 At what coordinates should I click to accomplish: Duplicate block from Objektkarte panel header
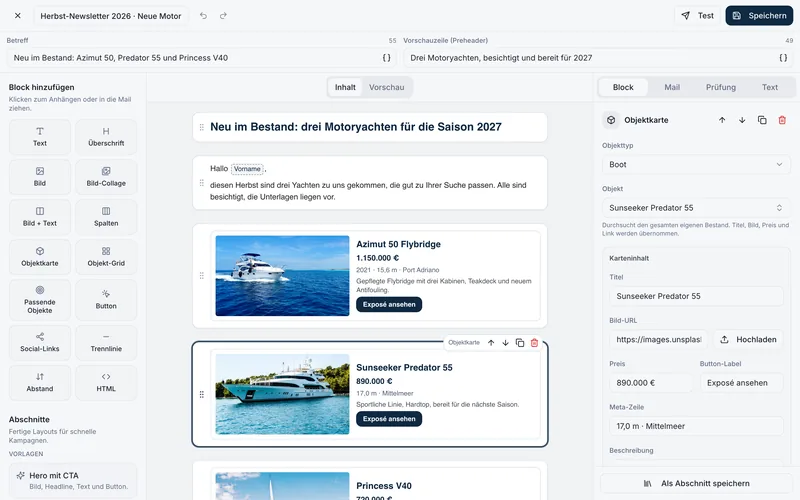[x=762, y=120]
